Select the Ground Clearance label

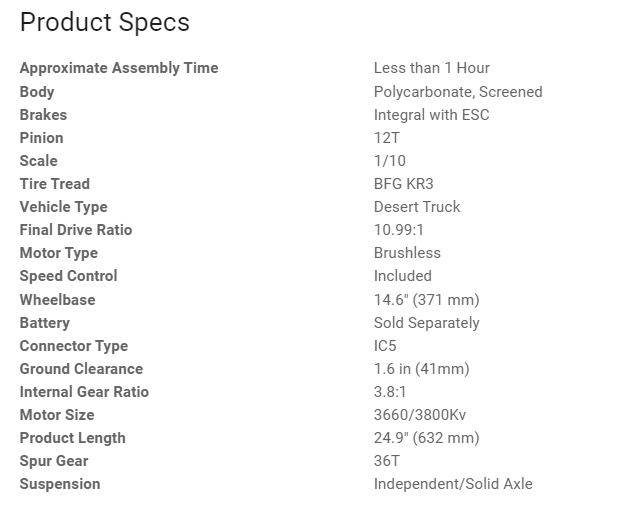[81, 369]
